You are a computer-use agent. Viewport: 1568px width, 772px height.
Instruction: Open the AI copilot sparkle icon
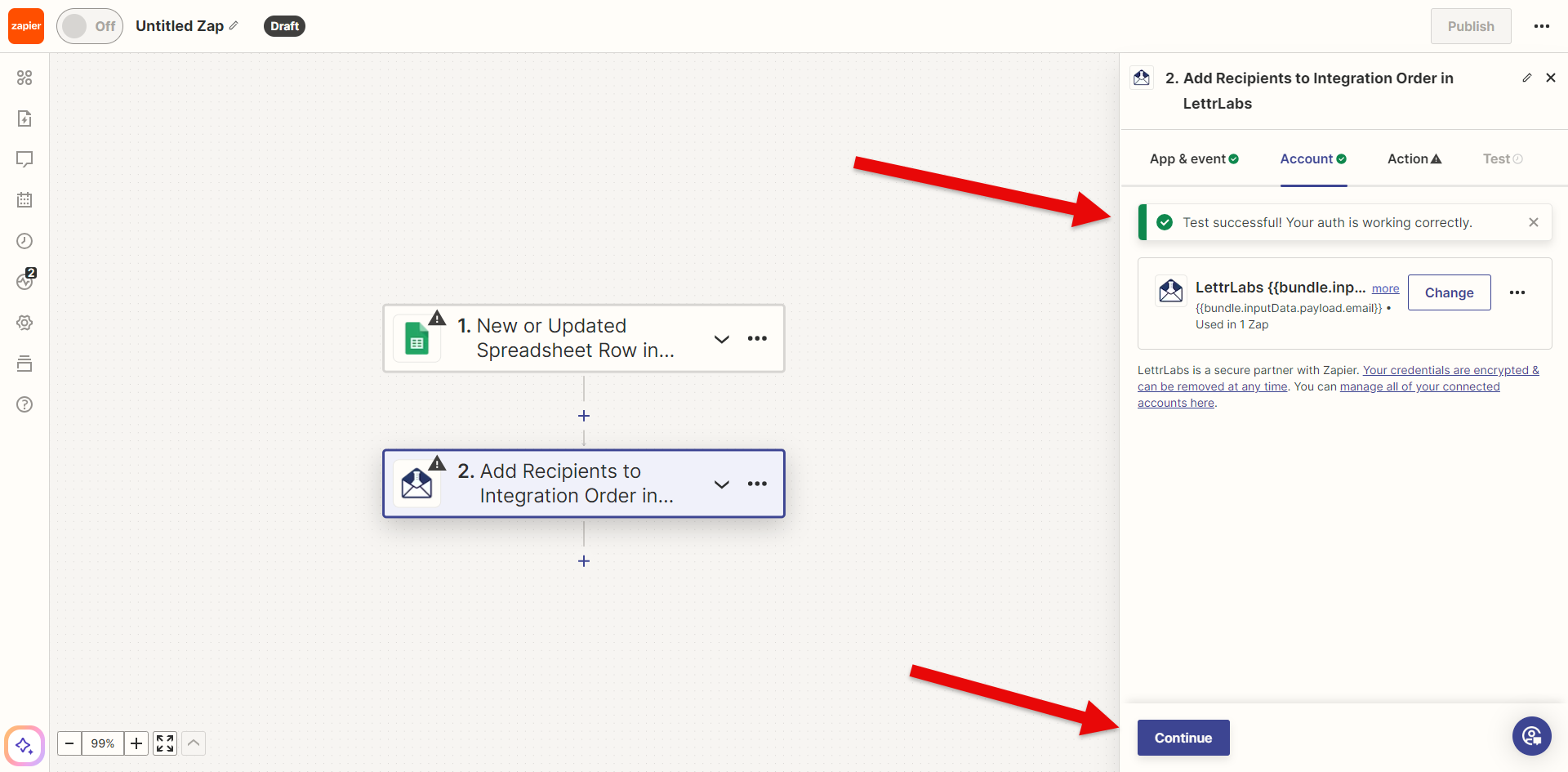pos(24,746)
